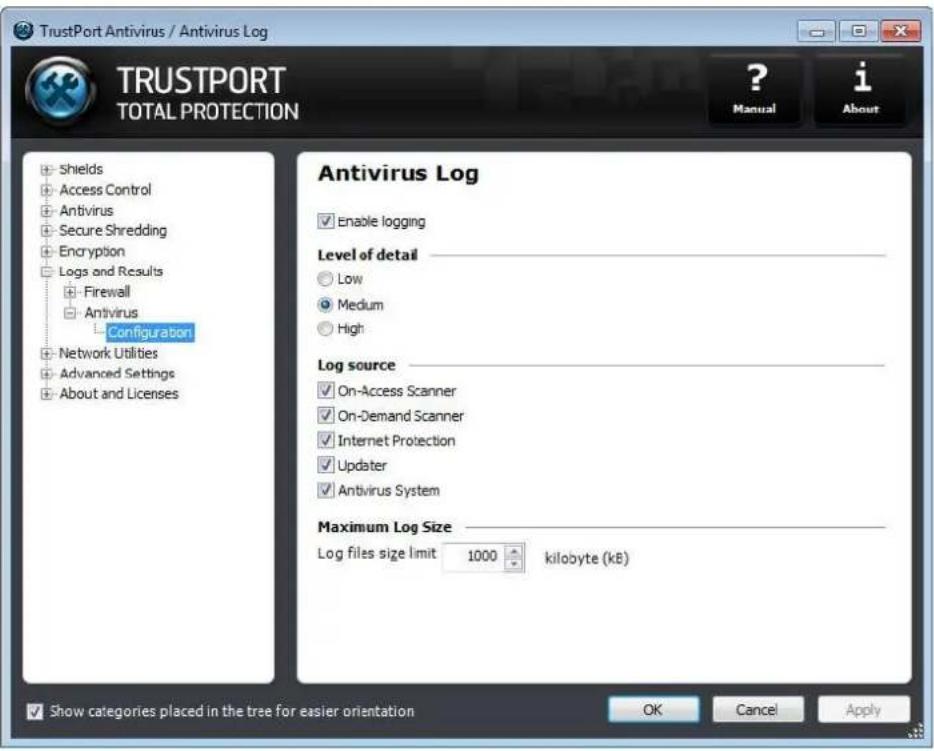Select Firewall under Logs and Results
This screenshot has width=934, height=751.
pyautogui.click(x=107, y=292)
